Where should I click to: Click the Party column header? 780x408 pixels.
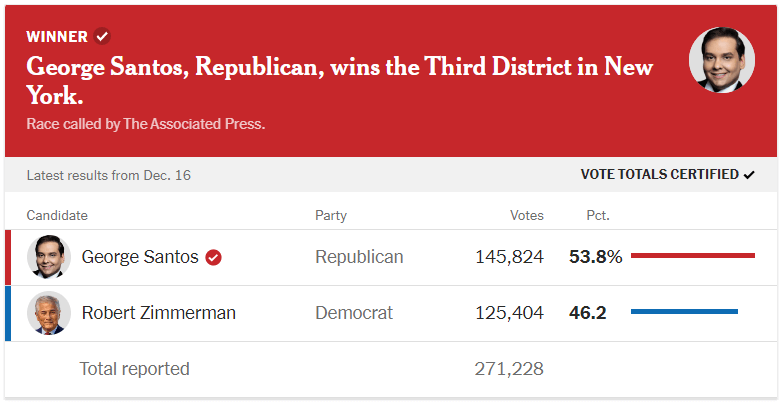tap(331, 215)
